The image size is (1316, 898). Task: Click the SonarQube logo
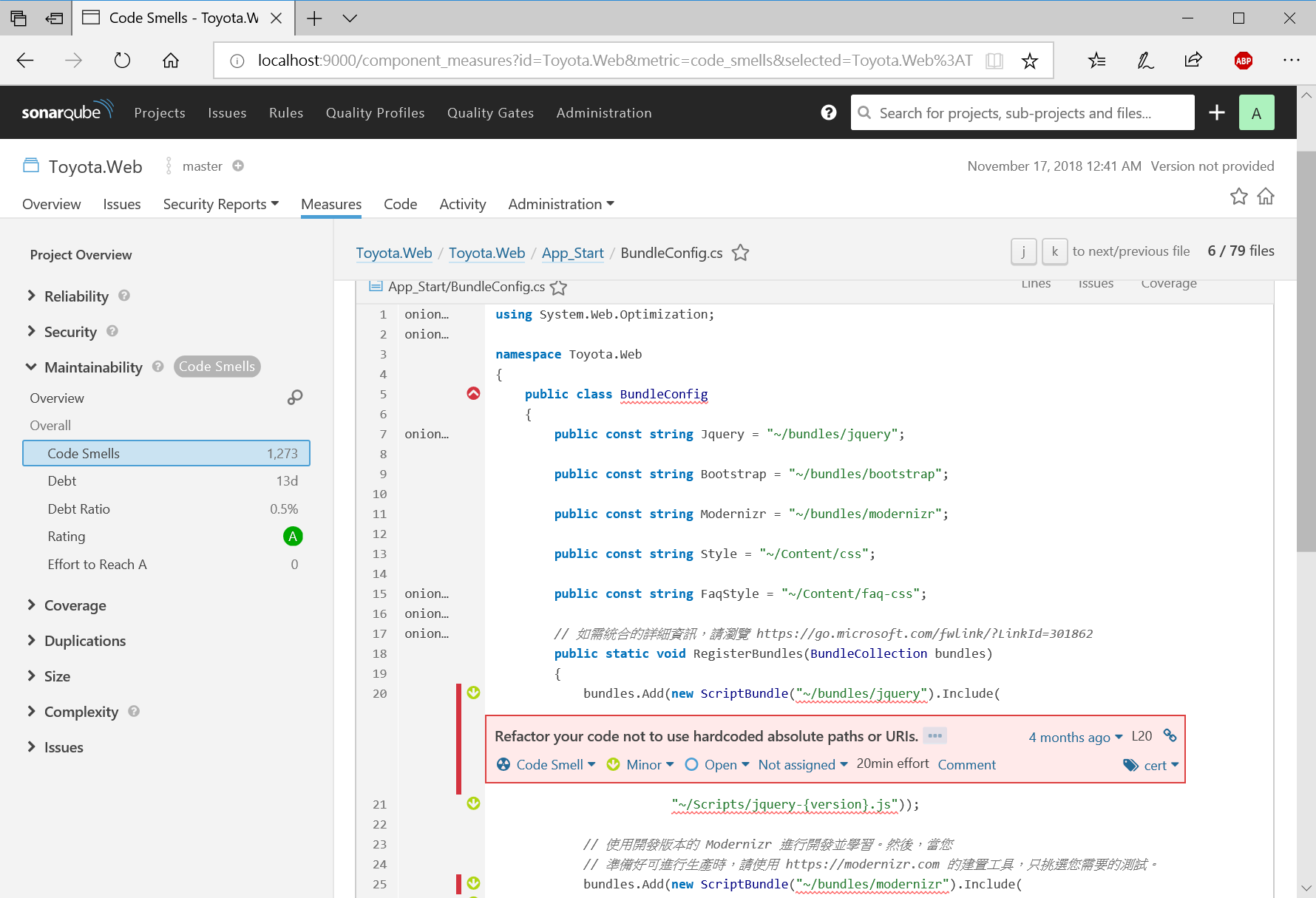point(67,112)
